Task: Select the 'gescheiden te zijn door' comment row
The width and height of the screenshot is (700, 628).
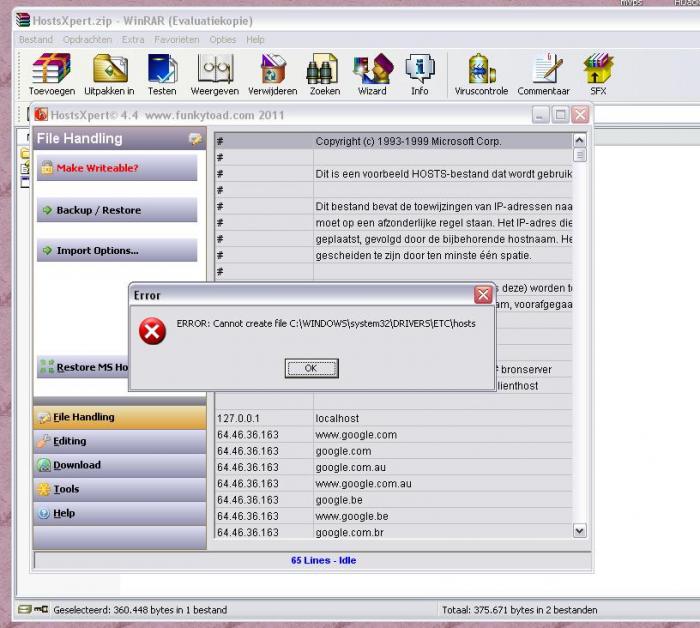Action: point(394,255)
